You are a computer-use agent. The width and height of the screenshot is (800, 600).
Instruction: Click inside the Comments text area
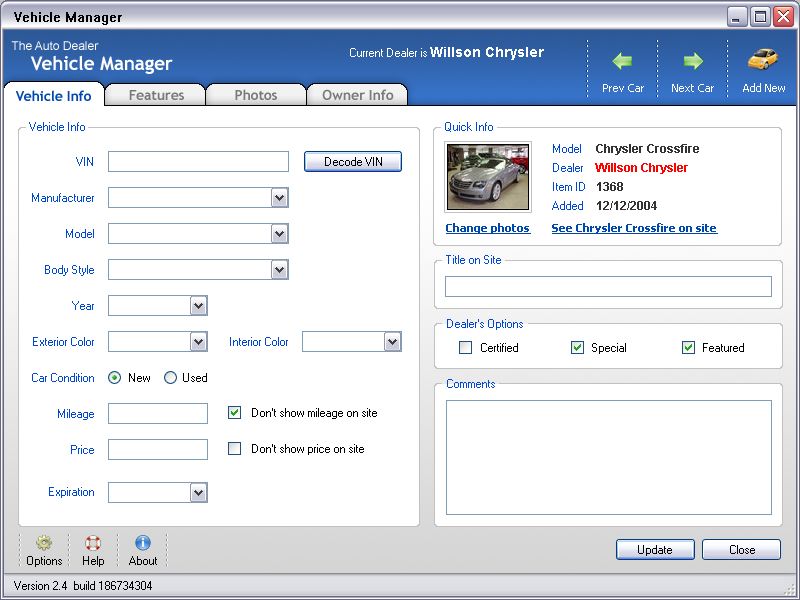(609, 458)
